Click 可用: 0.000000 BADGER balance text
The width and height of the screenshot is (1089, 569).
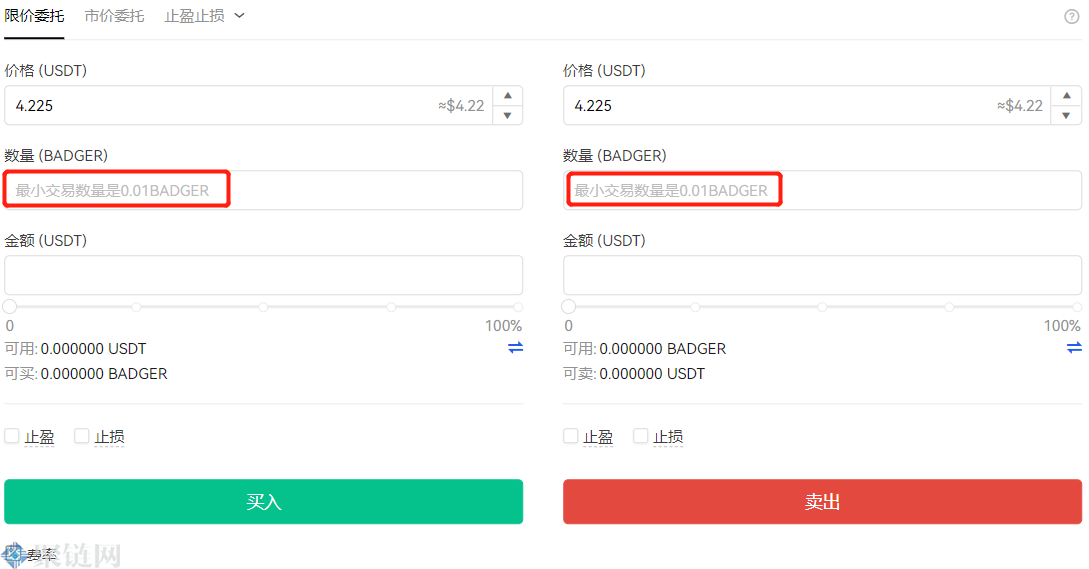(x=645, y=349)
